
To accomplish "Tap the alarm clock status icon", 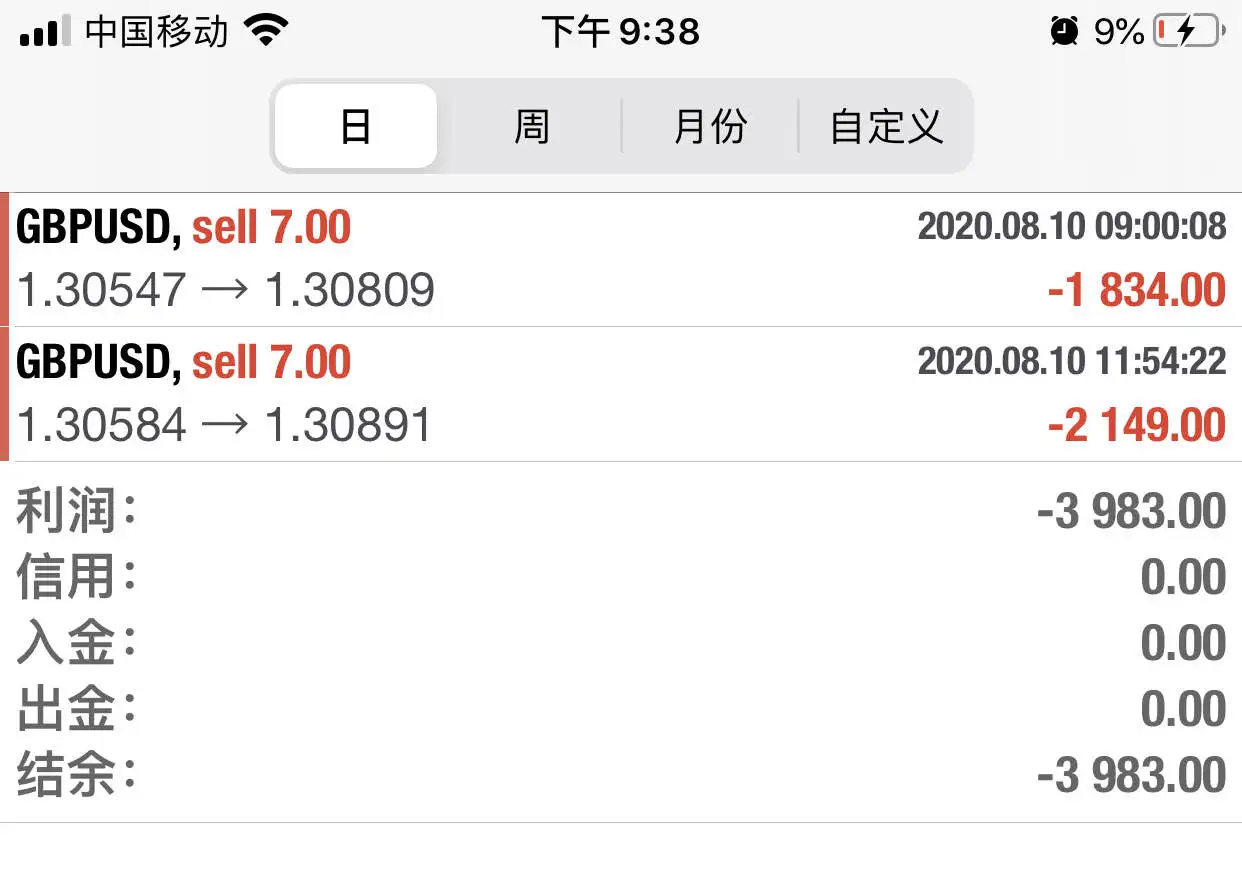I will coord(1065,31).
